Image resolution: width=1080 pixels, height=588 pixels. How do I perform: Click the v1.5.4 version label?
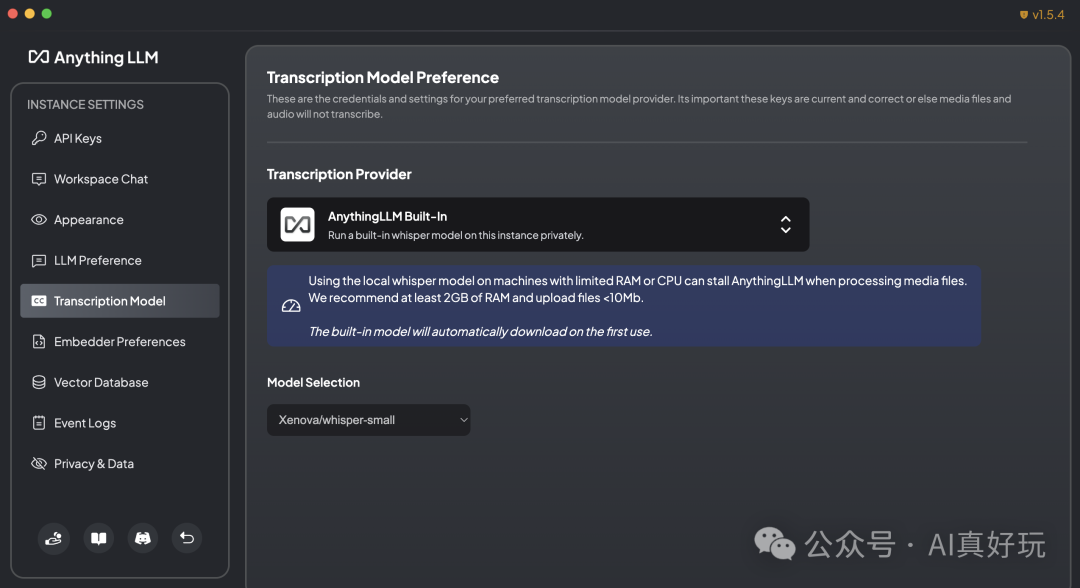click(1047, 14)
